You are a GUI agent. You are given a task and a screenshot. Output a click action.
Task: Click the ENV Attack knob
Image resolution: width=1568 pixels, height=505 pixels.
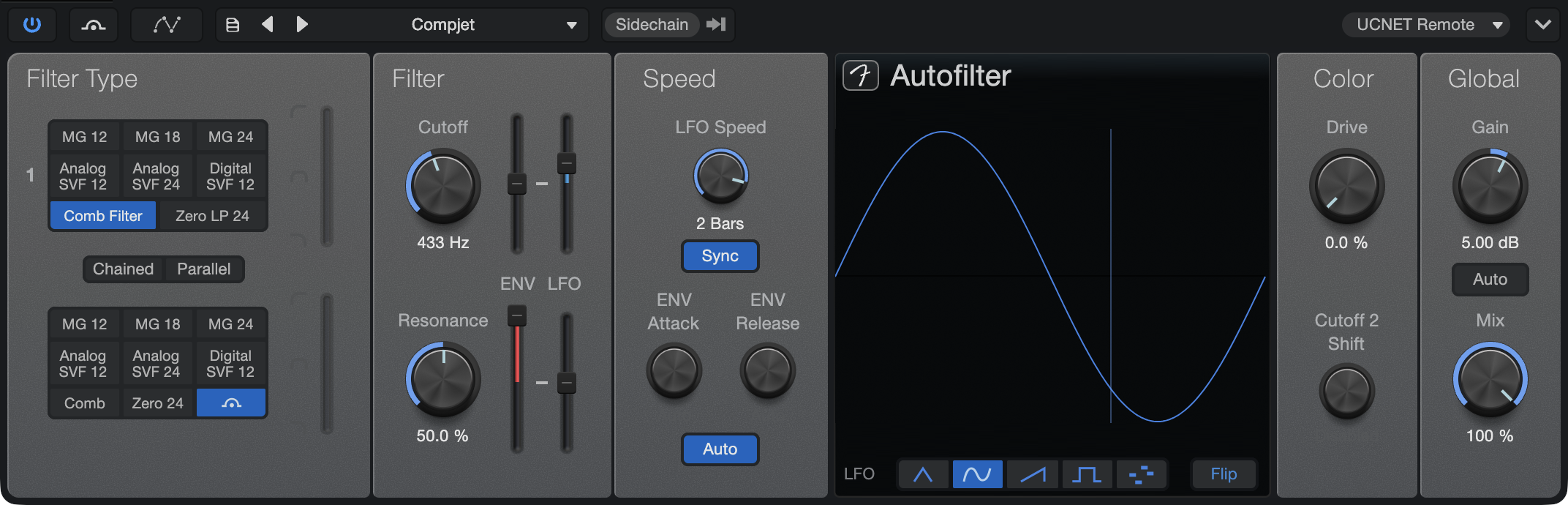(x=674, y=371)
